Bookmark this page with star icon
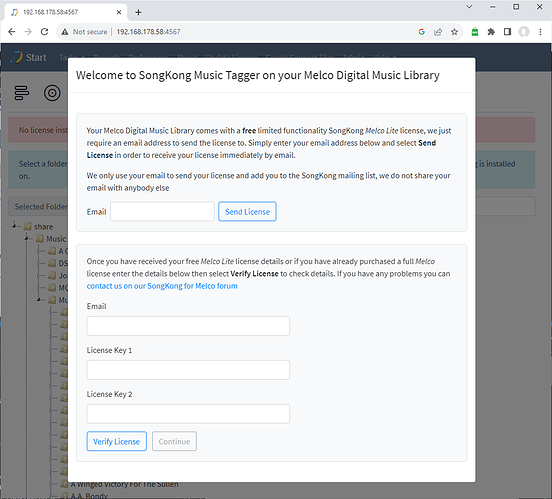The height and width of the screenshot is (499, 552). point(454,32)
